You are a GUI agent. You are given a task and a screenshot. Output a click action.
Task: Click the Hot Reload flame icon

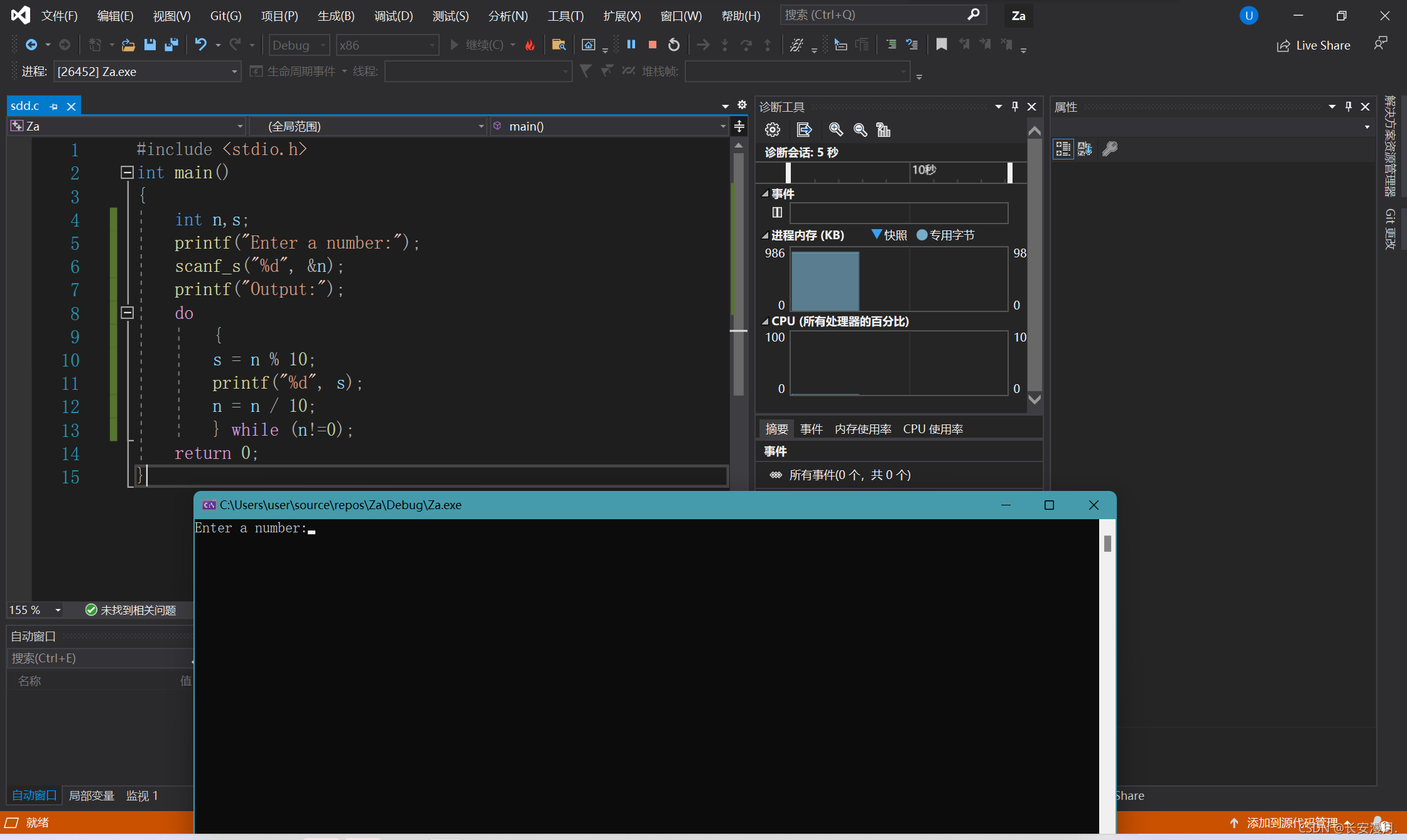click(530, 45)
